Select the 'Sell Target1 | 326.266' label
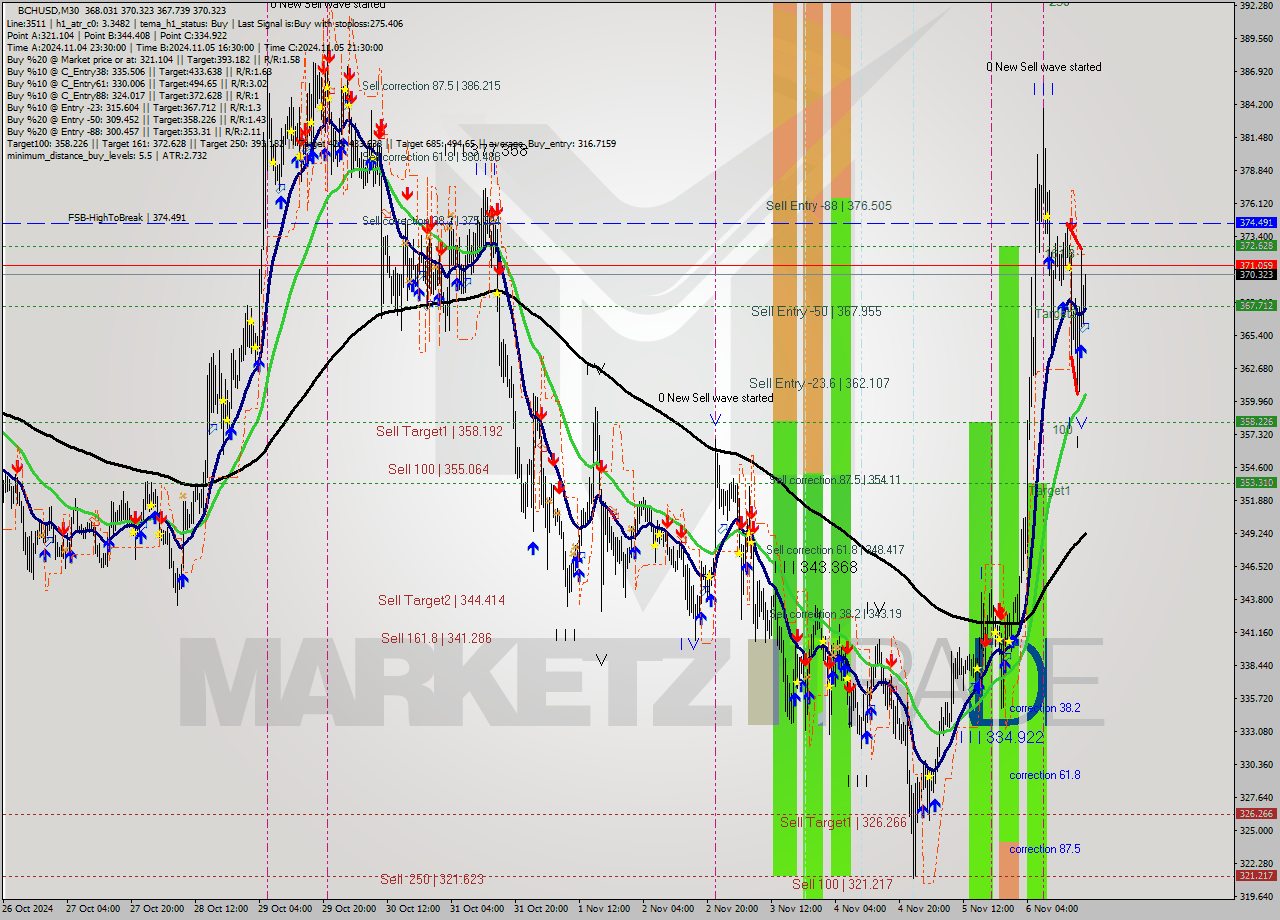 coord(843,822)
